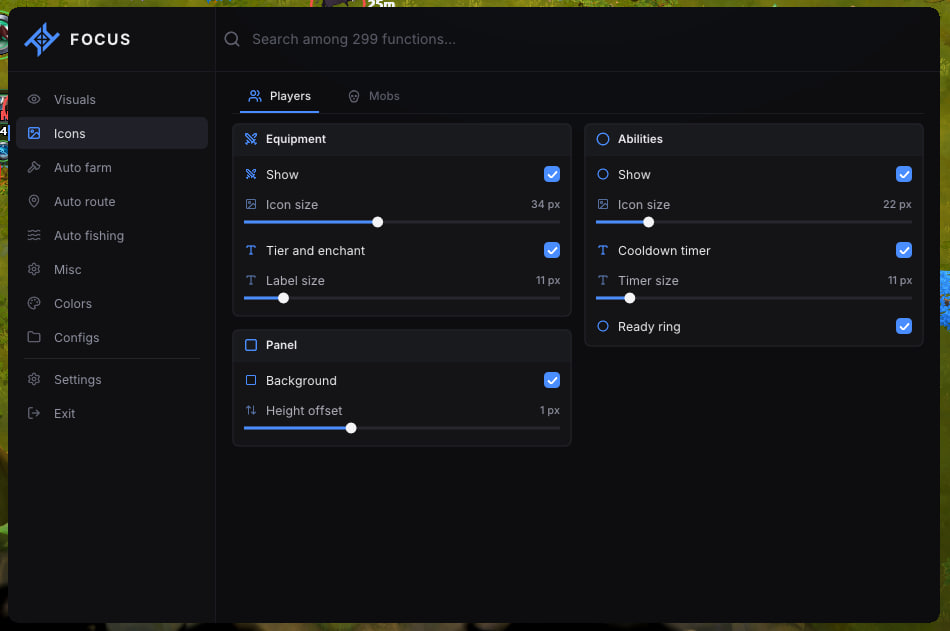Toggle the Panel Background checkbox
950x631 pixels.
[x=552, y=380]
